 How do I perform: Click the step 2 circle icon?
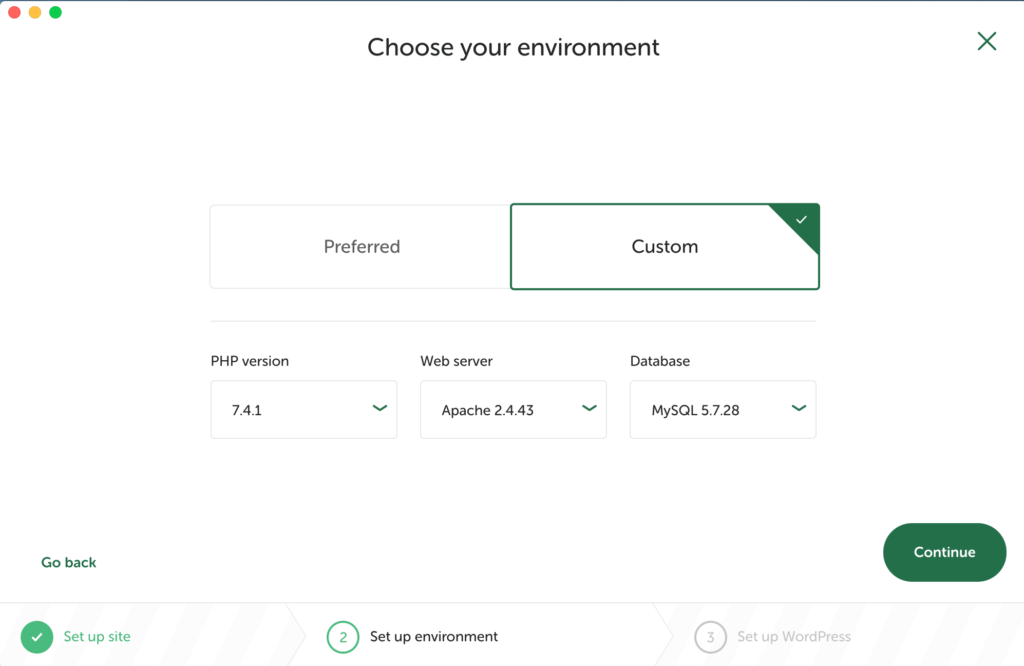pyautogui.click(x=343, y=637)
